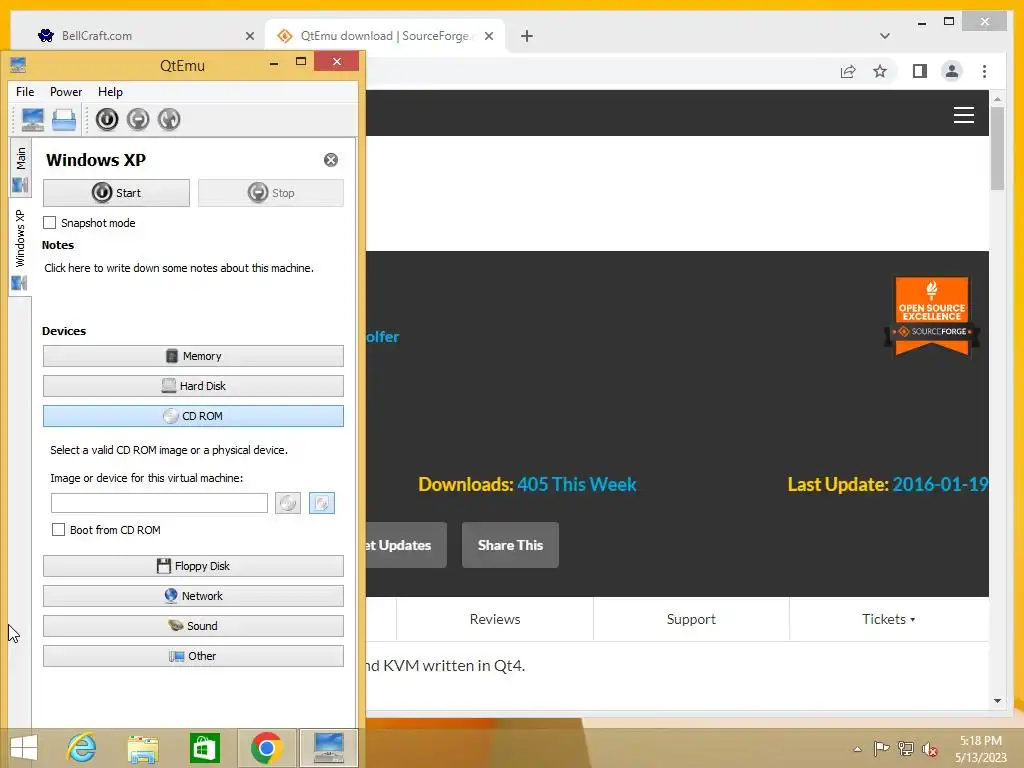Open the Reviews tab on SourceForge
The width and height of the screenshot is (1024, 768).
click(x=495, y=619)
